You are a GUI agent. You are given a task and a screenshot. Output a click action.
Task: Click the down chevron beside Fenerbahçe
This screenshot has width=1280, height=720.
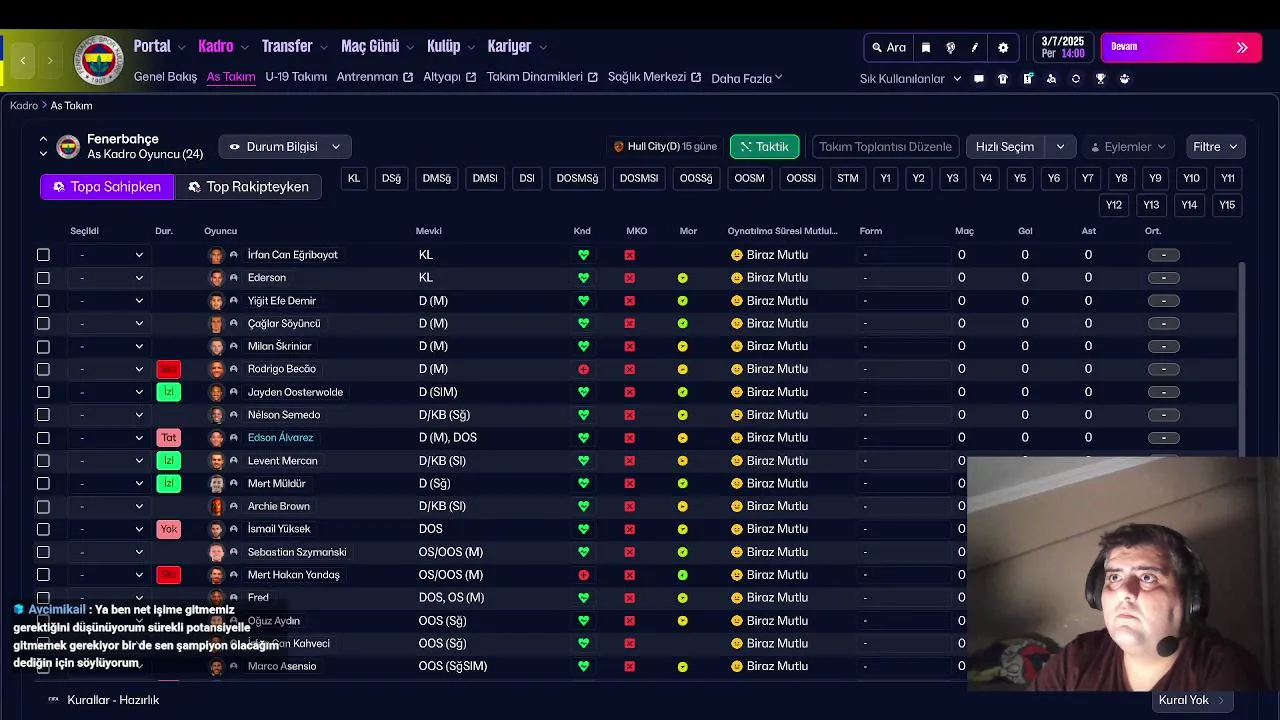point(43,154)
